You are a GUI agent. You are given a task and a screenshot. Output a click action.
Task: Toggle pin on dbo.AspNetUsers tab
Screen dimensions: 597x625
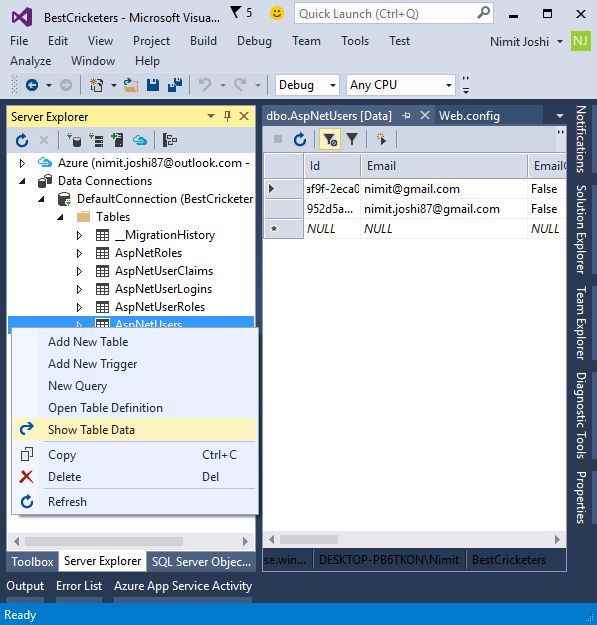coord(406,116)
